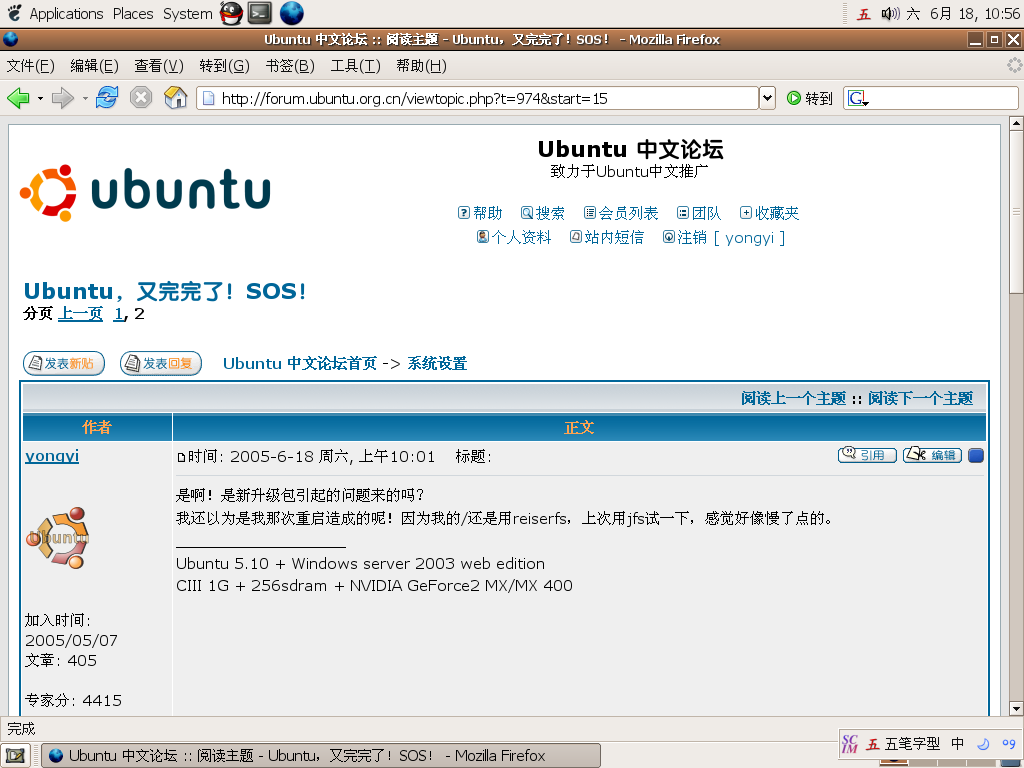Open the GNOME Applications menu

tap(56, 14)
